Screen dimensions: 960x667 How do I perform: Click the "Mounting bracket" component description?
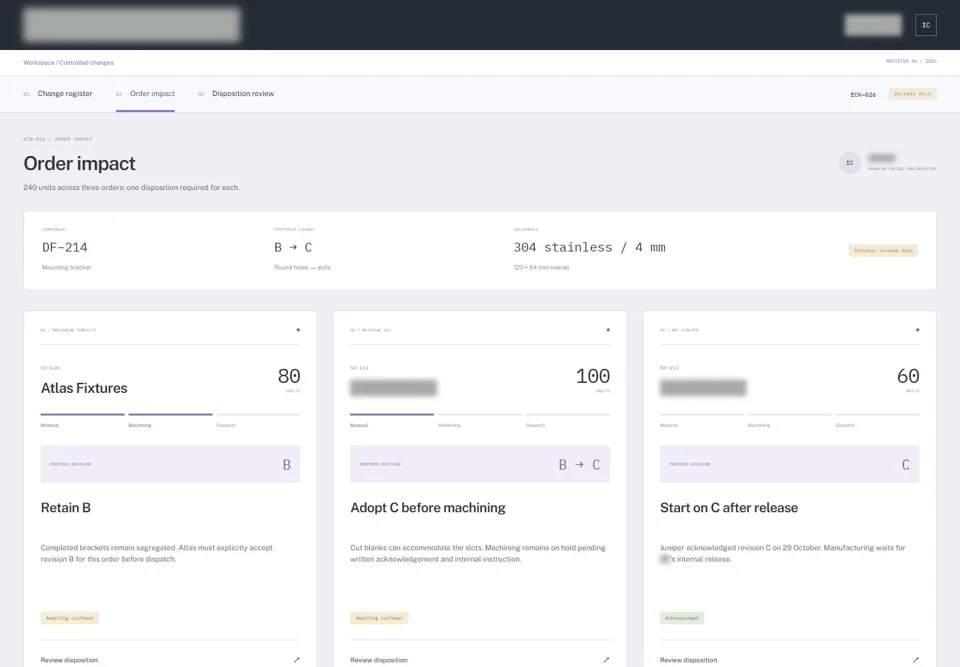click(66, 268)
